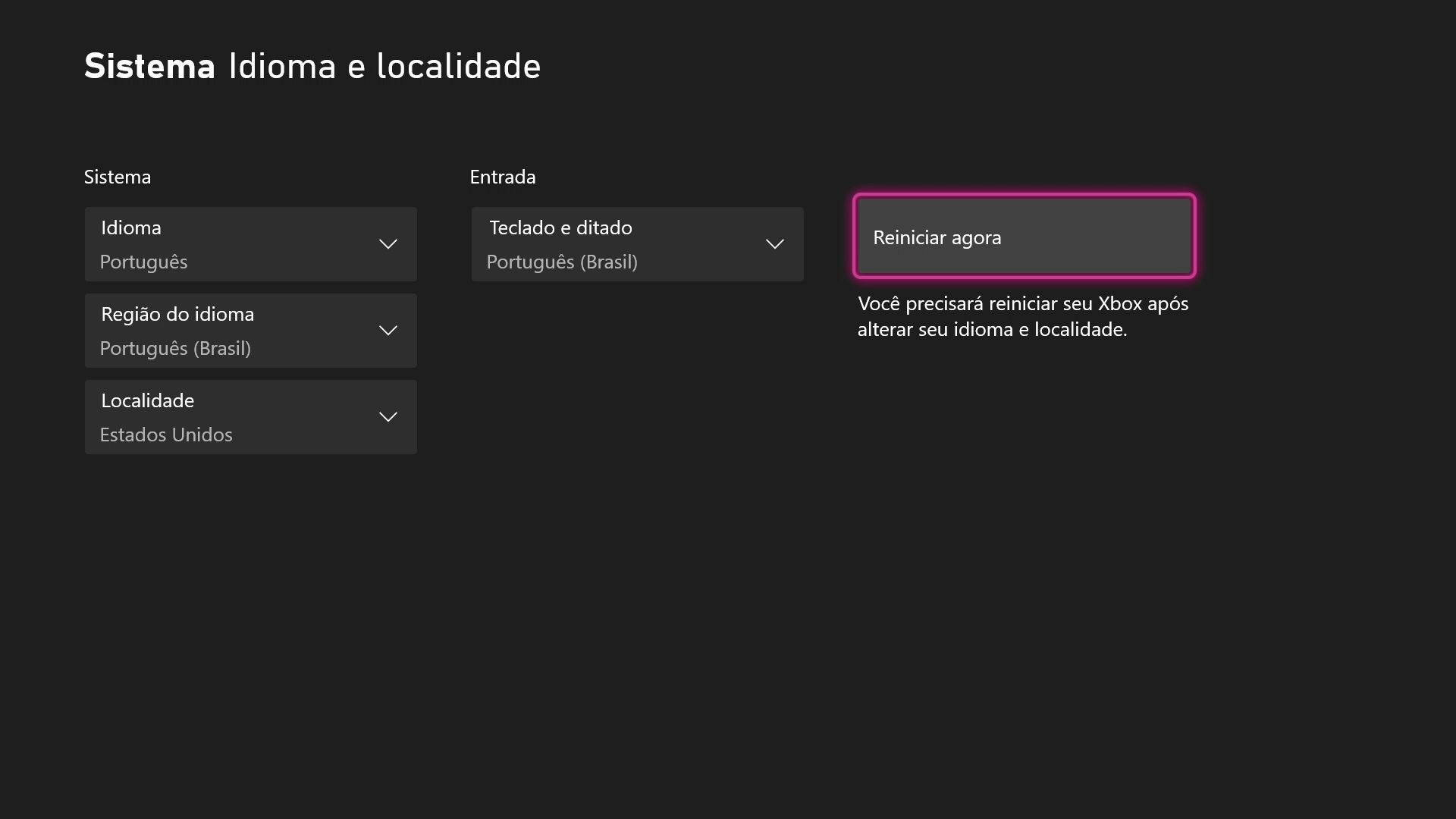Viewport: 1456px width, 819px height.
Task: Click Português (Brasil) under Região do idioma
Action: (x=175, y=349)
